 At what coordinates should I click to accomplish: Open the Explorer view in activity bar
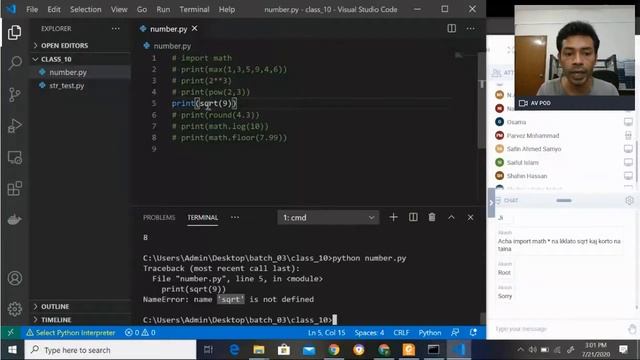[15, 33]
